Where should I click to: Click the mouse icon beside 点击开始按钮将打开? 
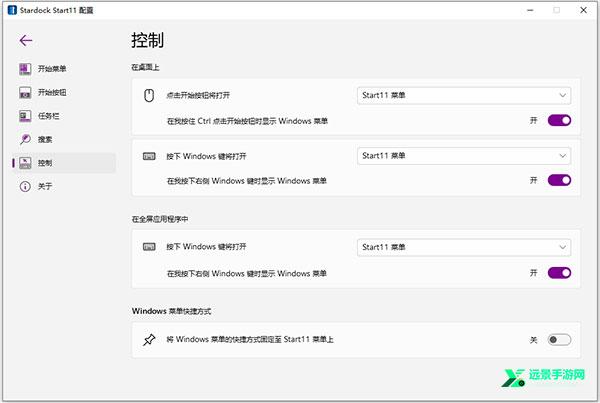click(x=149, y=95)
